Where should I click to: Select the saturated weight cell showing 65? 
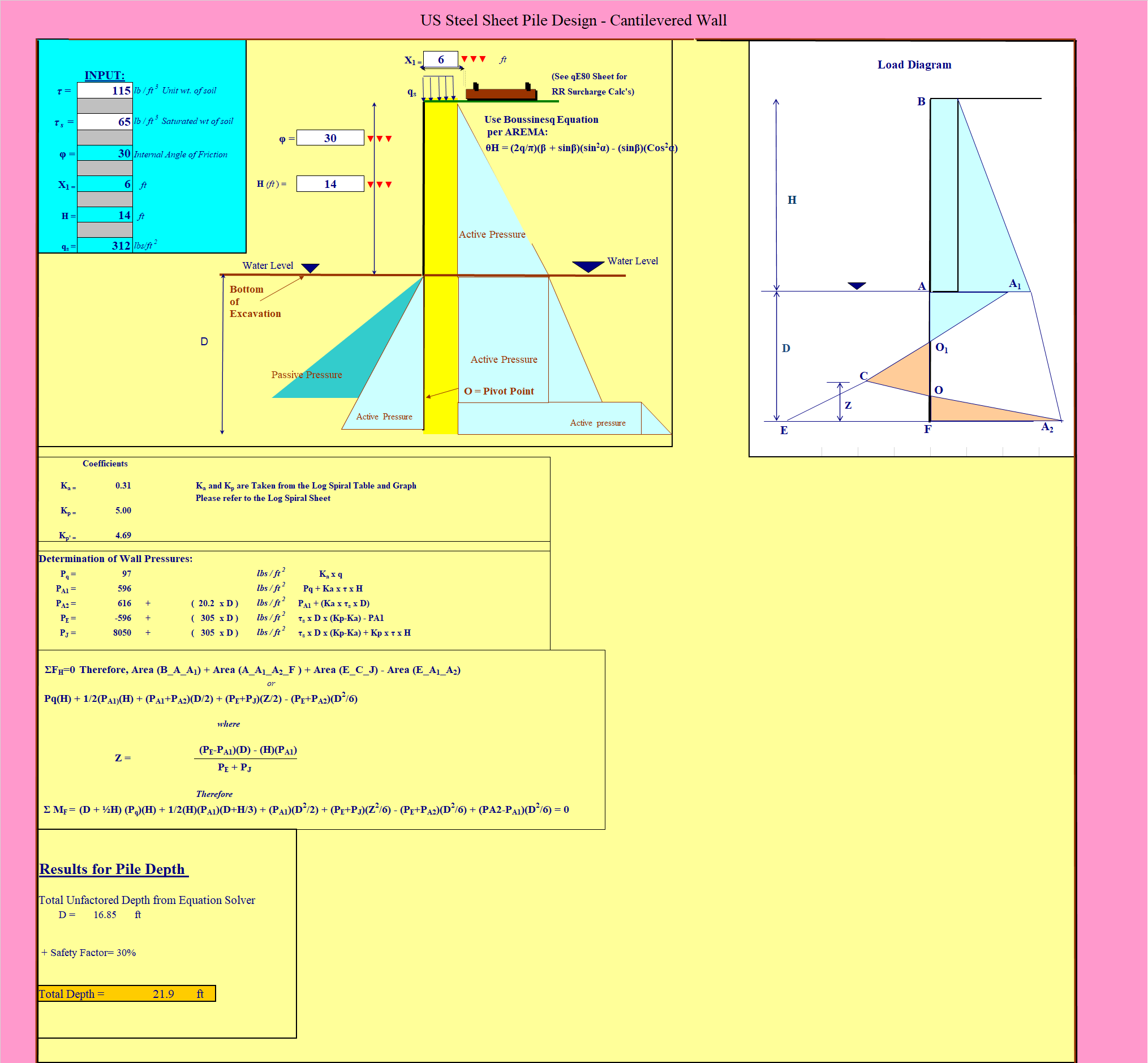tap(105, 122)
